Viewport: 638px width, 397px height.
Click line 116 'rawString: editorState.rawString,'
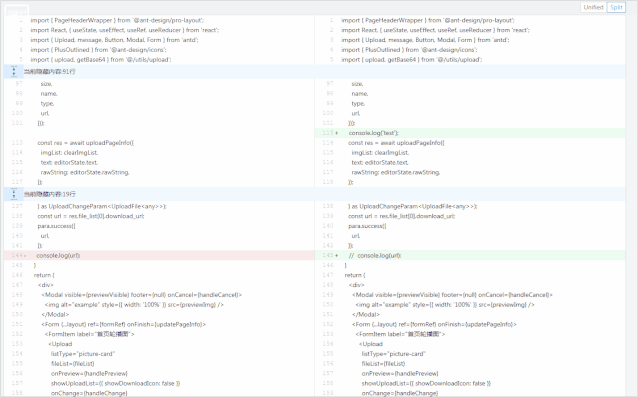85,172
